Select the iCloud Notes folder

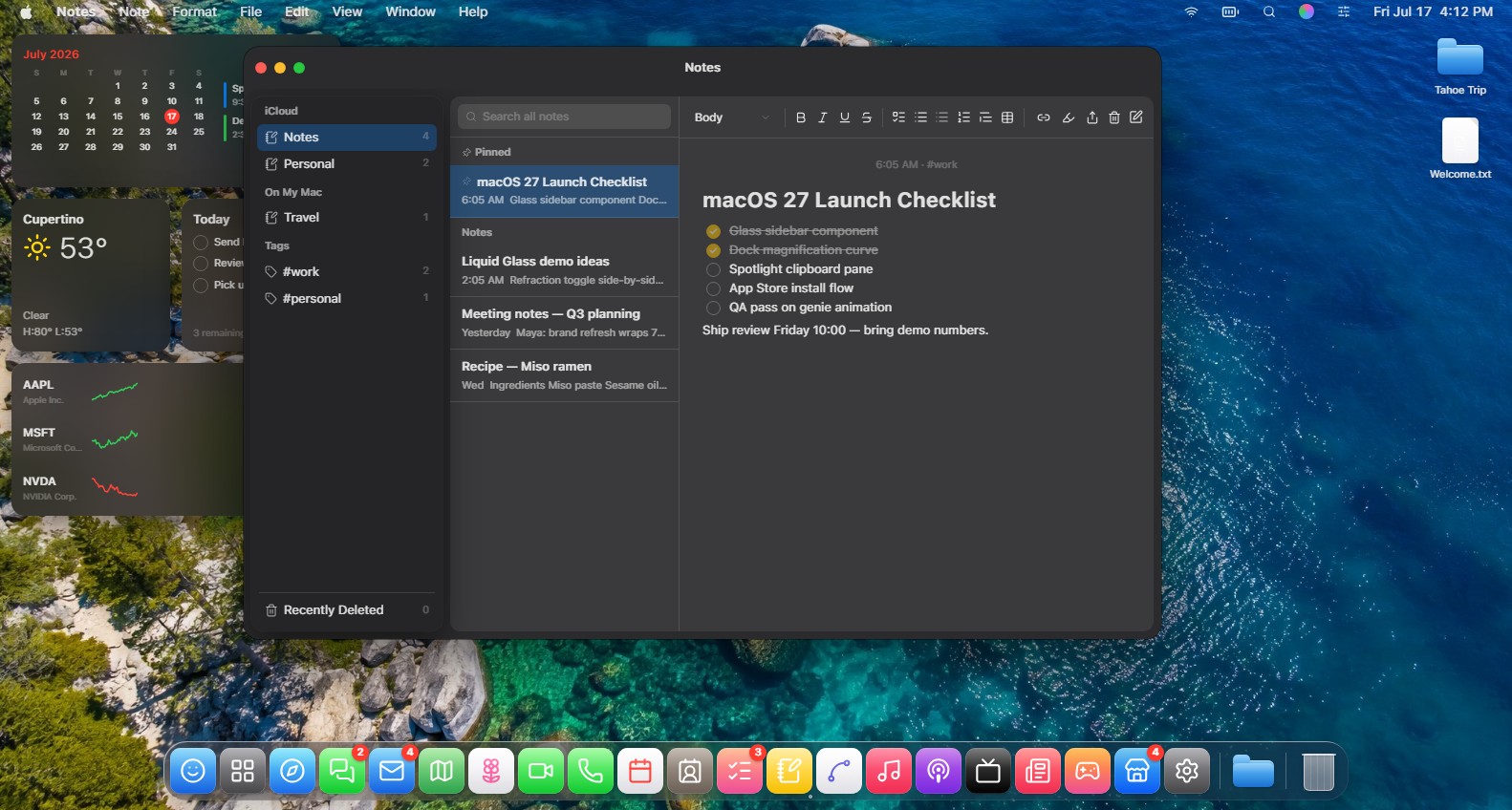[x=347, y=138]
